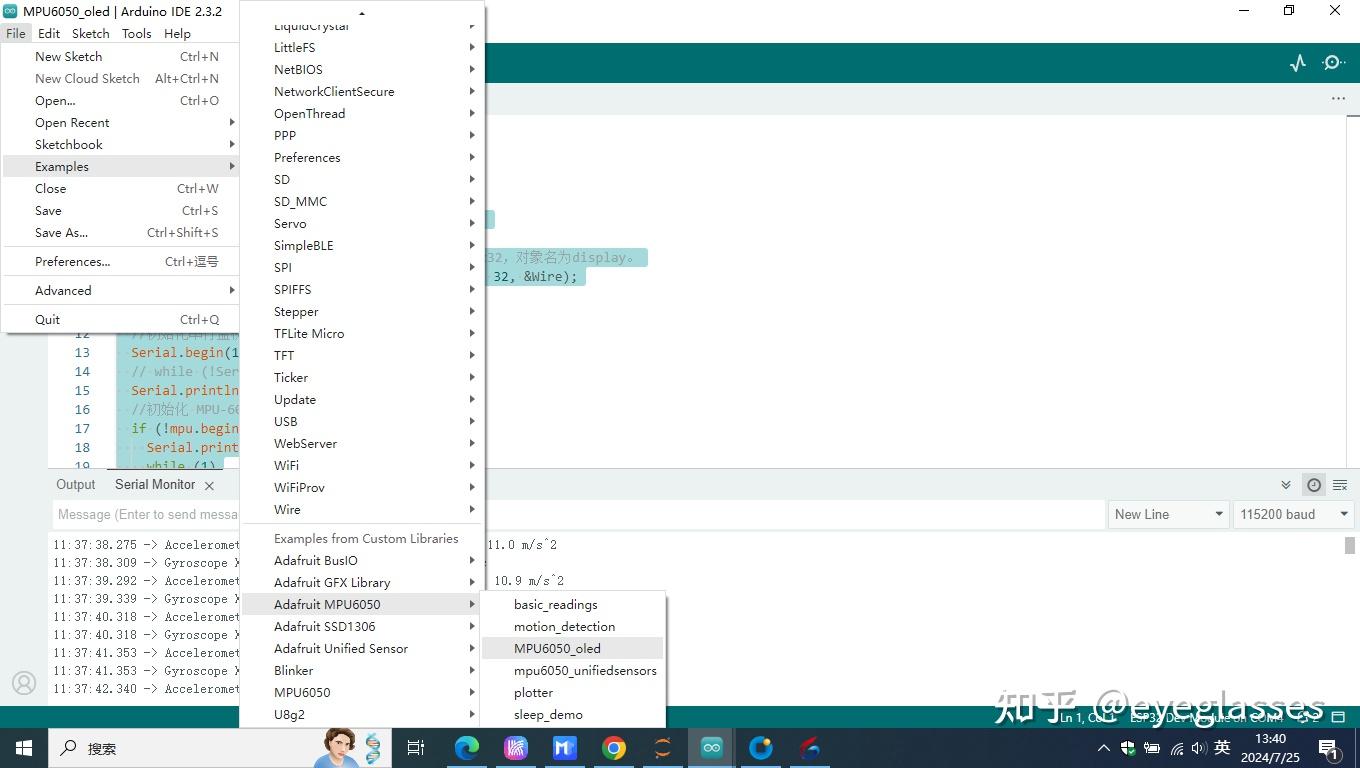Open the blue-orange round taskbar app
The width and height of the screenshot is (1360, 768).
coord(761,748)
